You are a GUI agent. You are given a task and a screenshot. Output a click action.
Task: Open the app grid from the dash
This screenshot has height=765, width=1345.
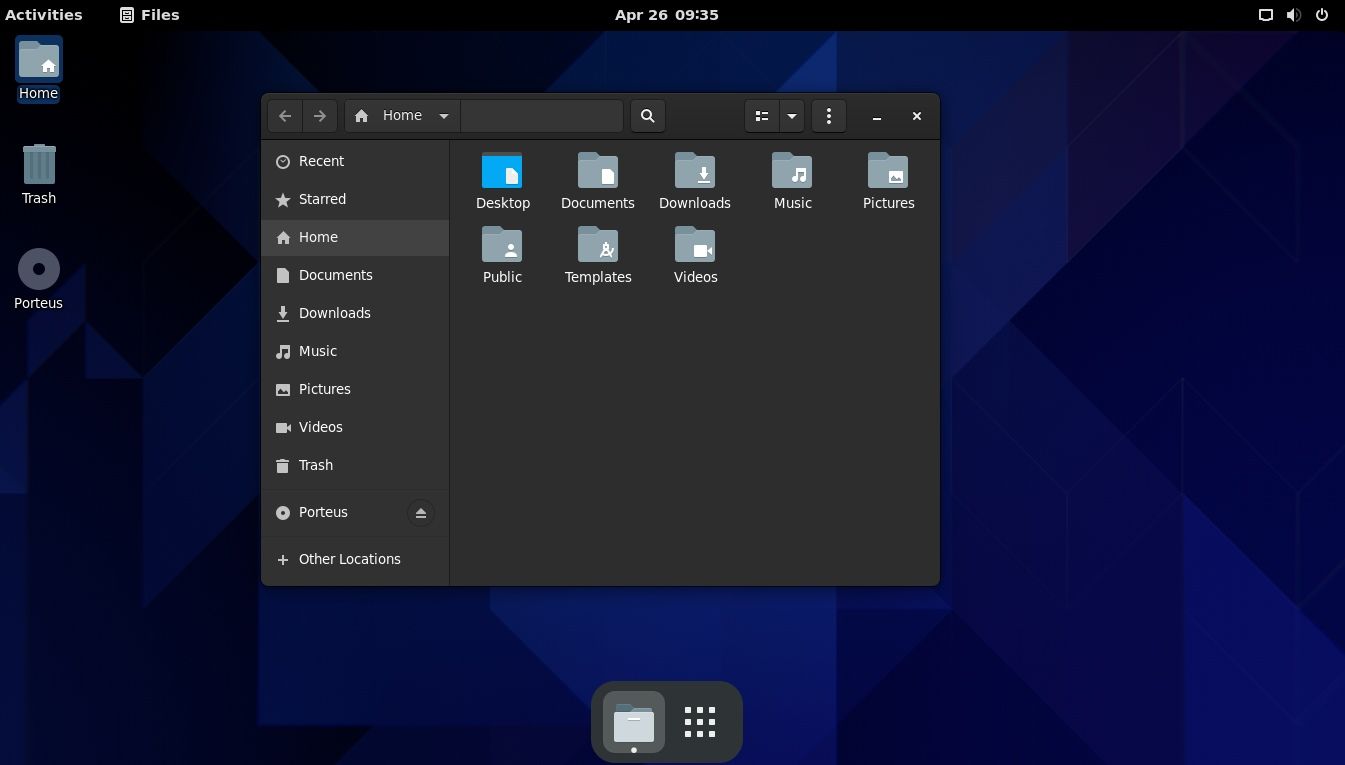tap(699, 721)
